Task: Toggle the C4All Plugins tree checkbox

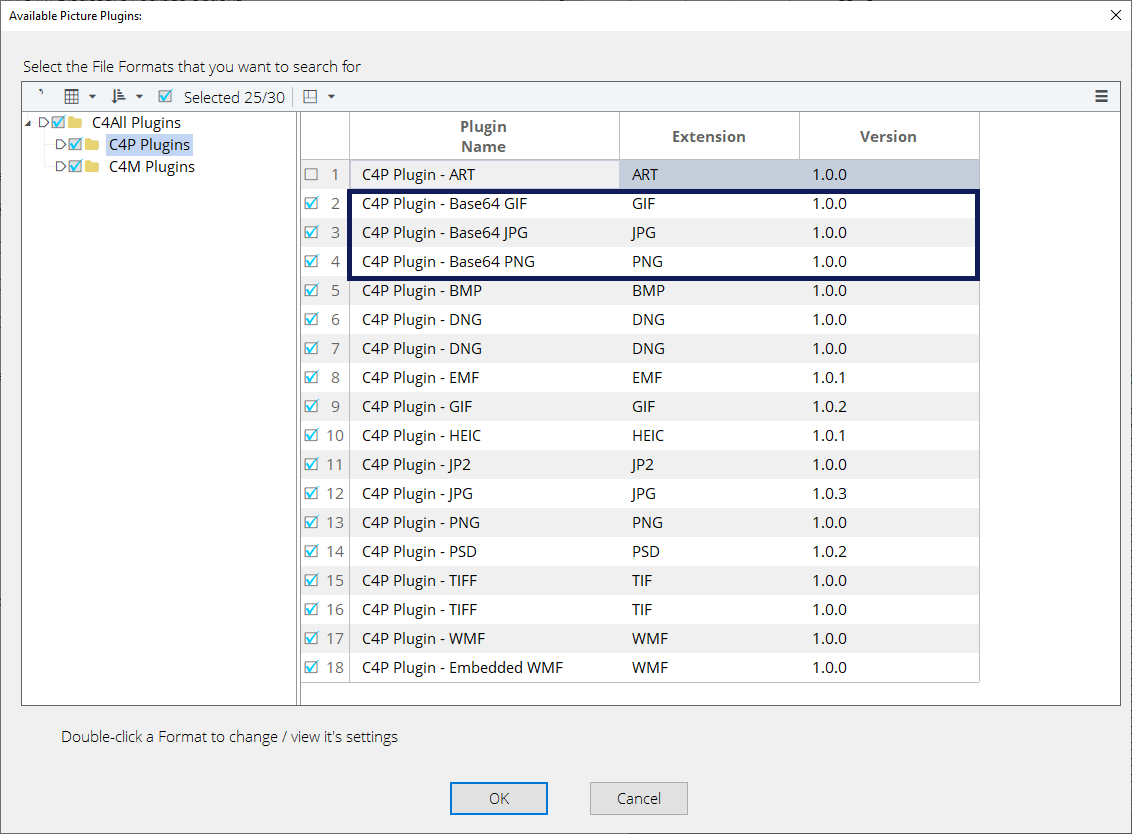Action: [x=58, y=122]
